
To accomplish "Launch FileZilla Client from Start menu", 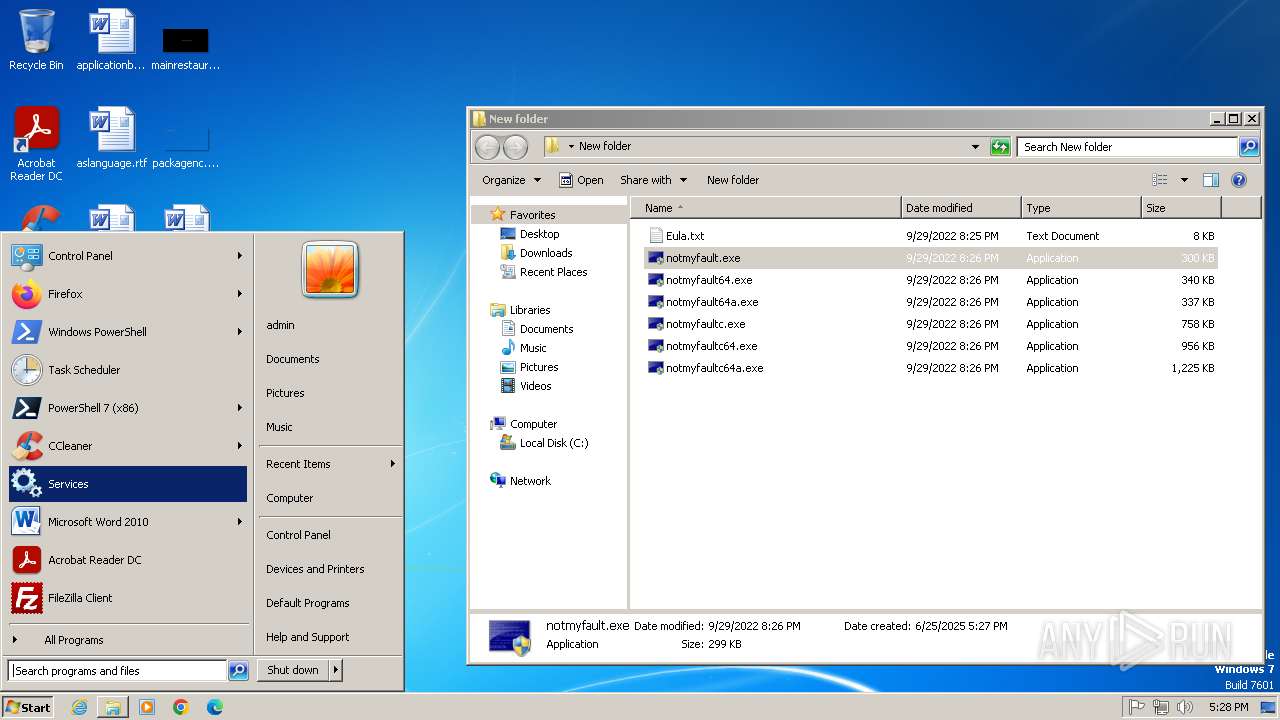I will coord(127,598).
